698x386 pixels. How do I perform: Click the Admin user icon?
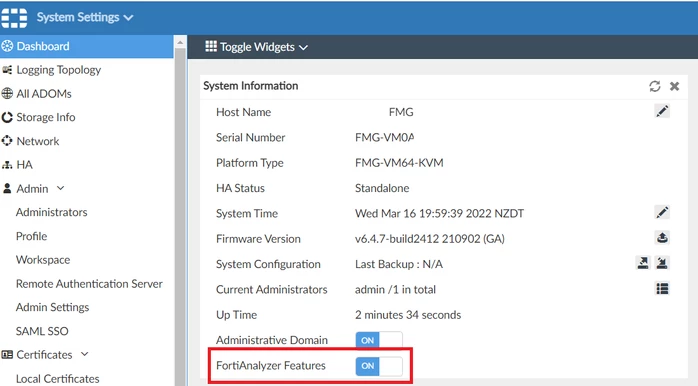click(7, 188)
